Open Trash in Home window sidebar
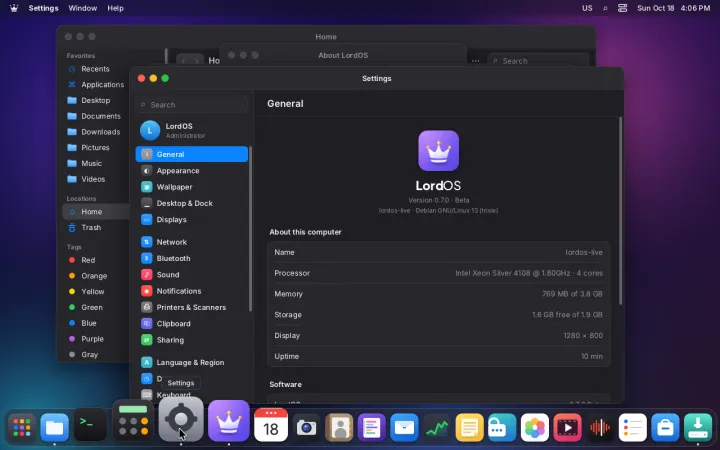720x450 pixels. (x=95, y=227)
